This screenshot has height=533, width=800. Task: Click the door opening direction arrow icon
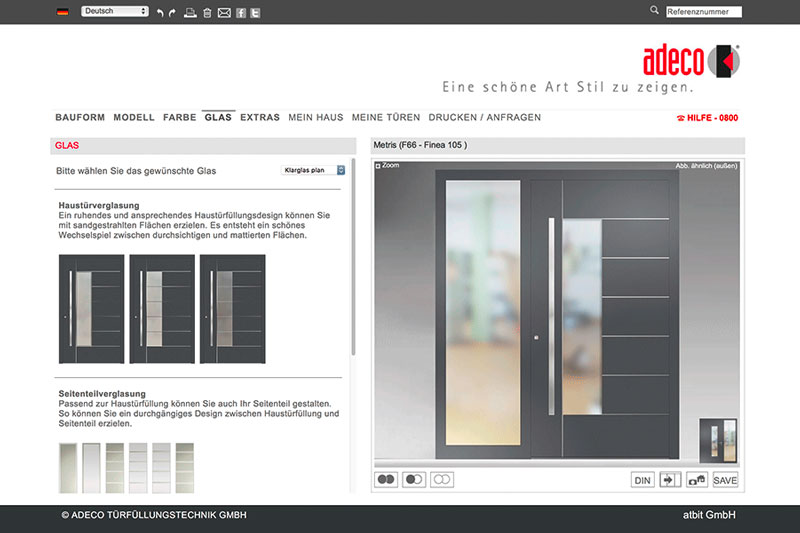coord(671,480)
